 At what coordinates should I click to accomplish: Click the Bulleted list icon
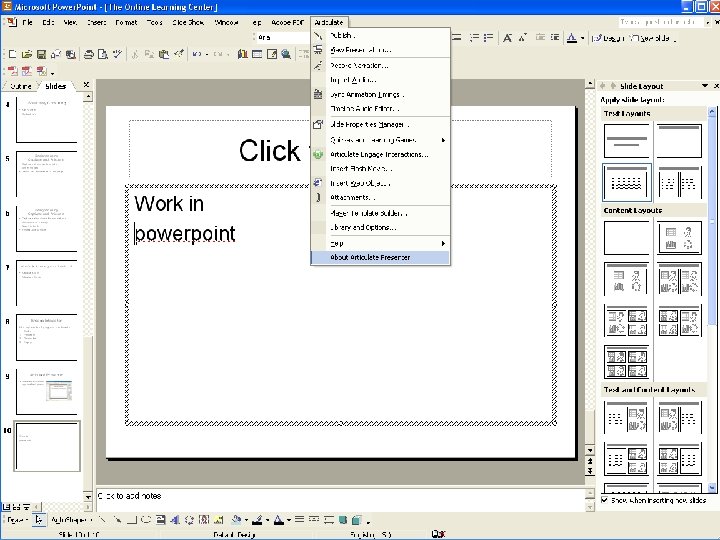[x=489, y=38]
